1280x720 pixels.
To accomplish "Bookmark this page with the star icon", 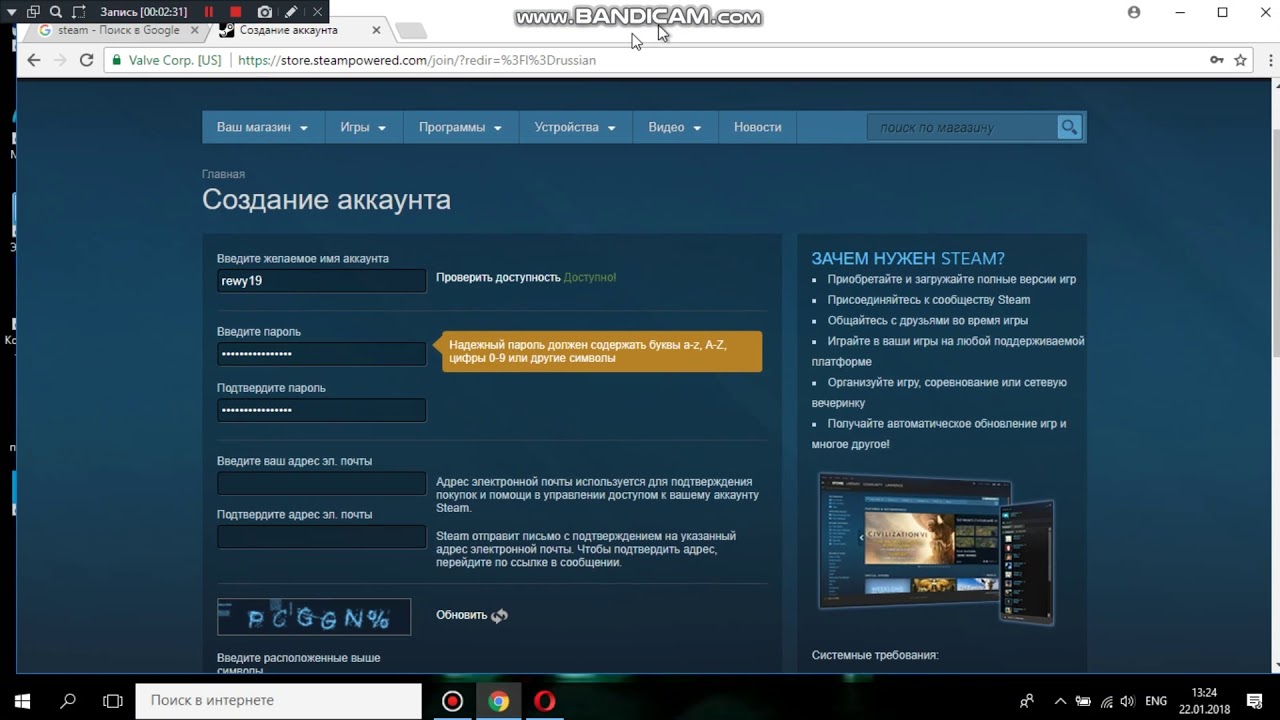I will pos(1240,60).
